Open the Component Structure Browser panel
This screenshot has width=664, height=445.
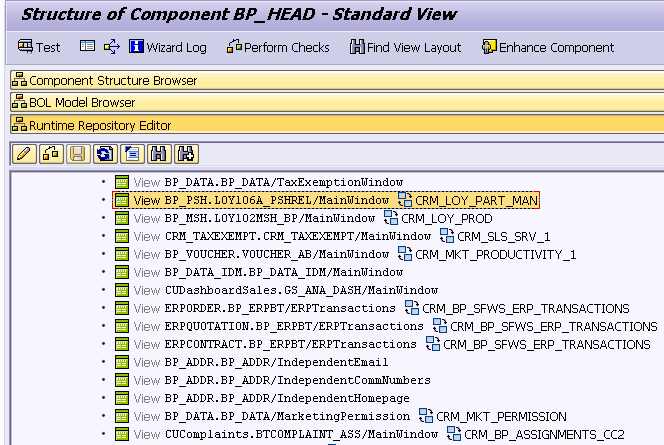[337, 80]
